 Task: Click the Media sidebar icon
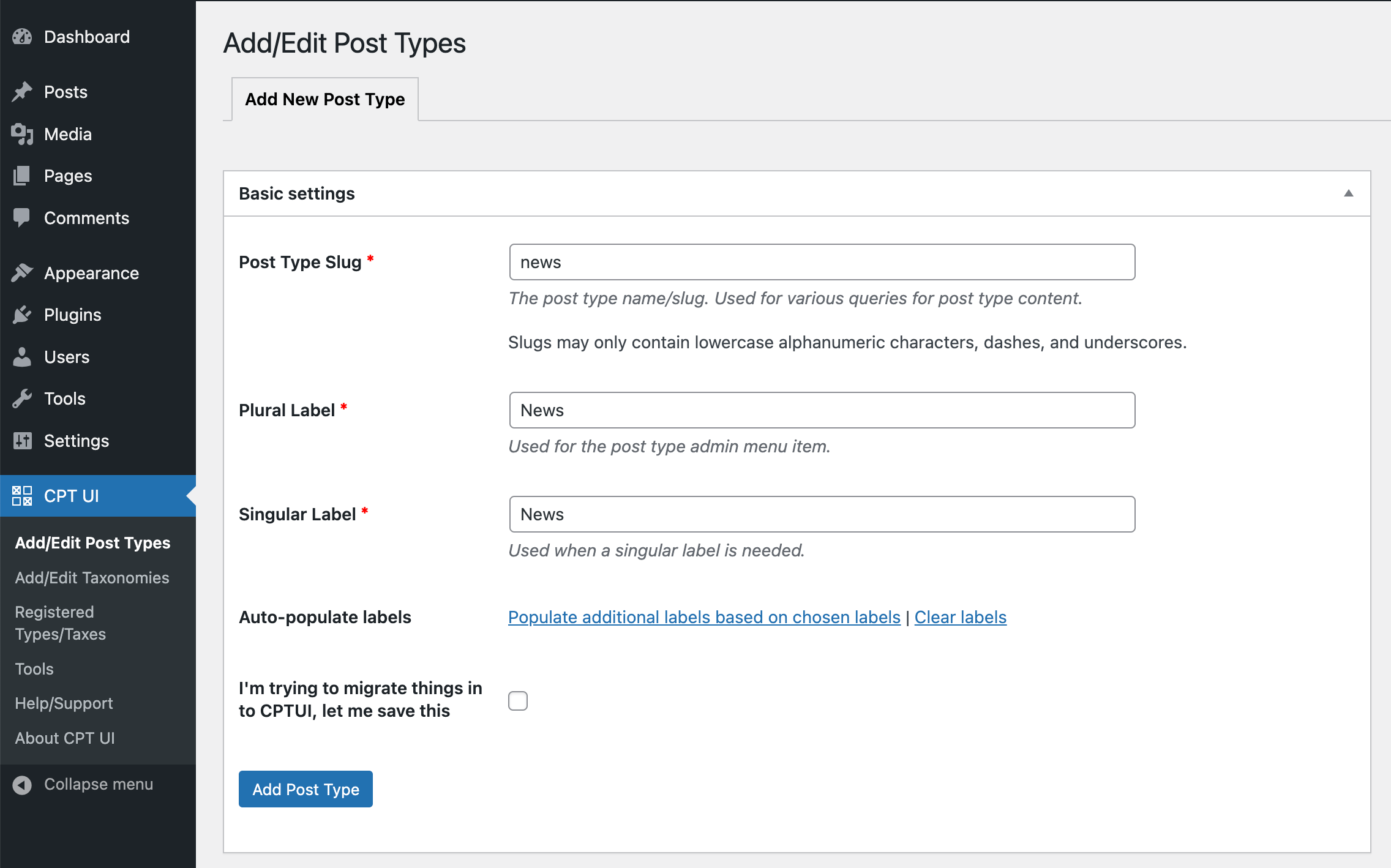(x=22, y=133)
